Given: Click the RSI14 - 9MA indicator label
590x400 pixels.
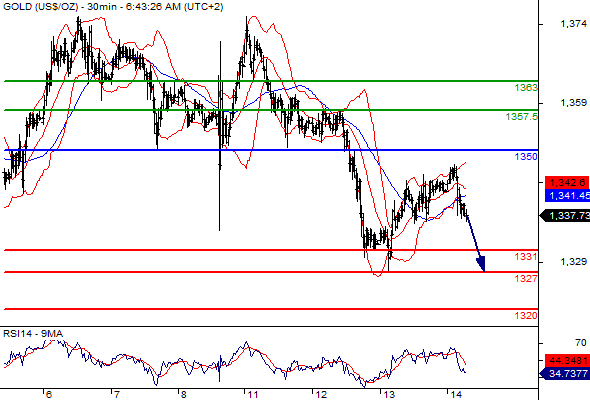Looking at the screenshot, I should (33, 334).
